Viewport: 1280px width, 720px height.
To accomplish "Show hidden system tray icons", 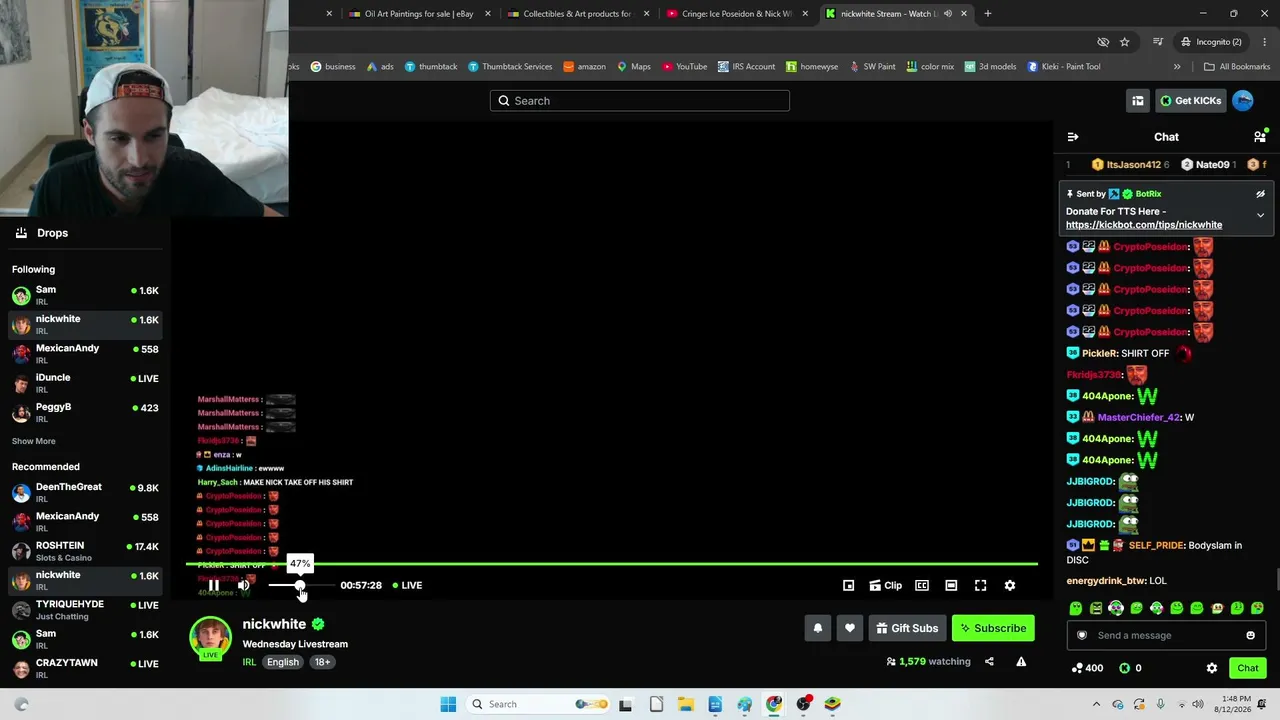I will [x=1096, y=704].
